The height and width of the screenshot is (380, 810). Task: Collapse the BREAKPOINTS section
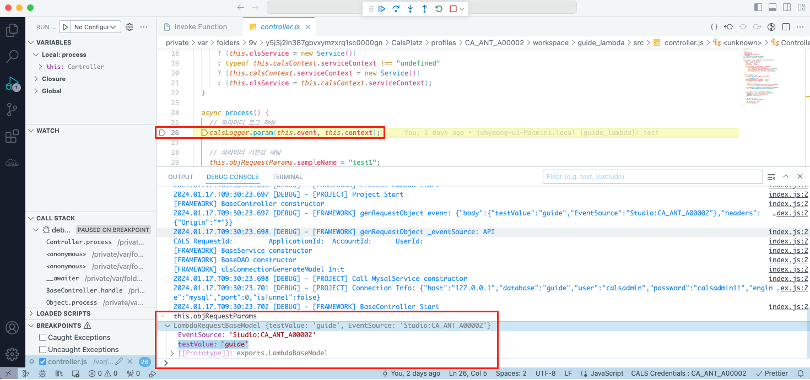[90, 326]
